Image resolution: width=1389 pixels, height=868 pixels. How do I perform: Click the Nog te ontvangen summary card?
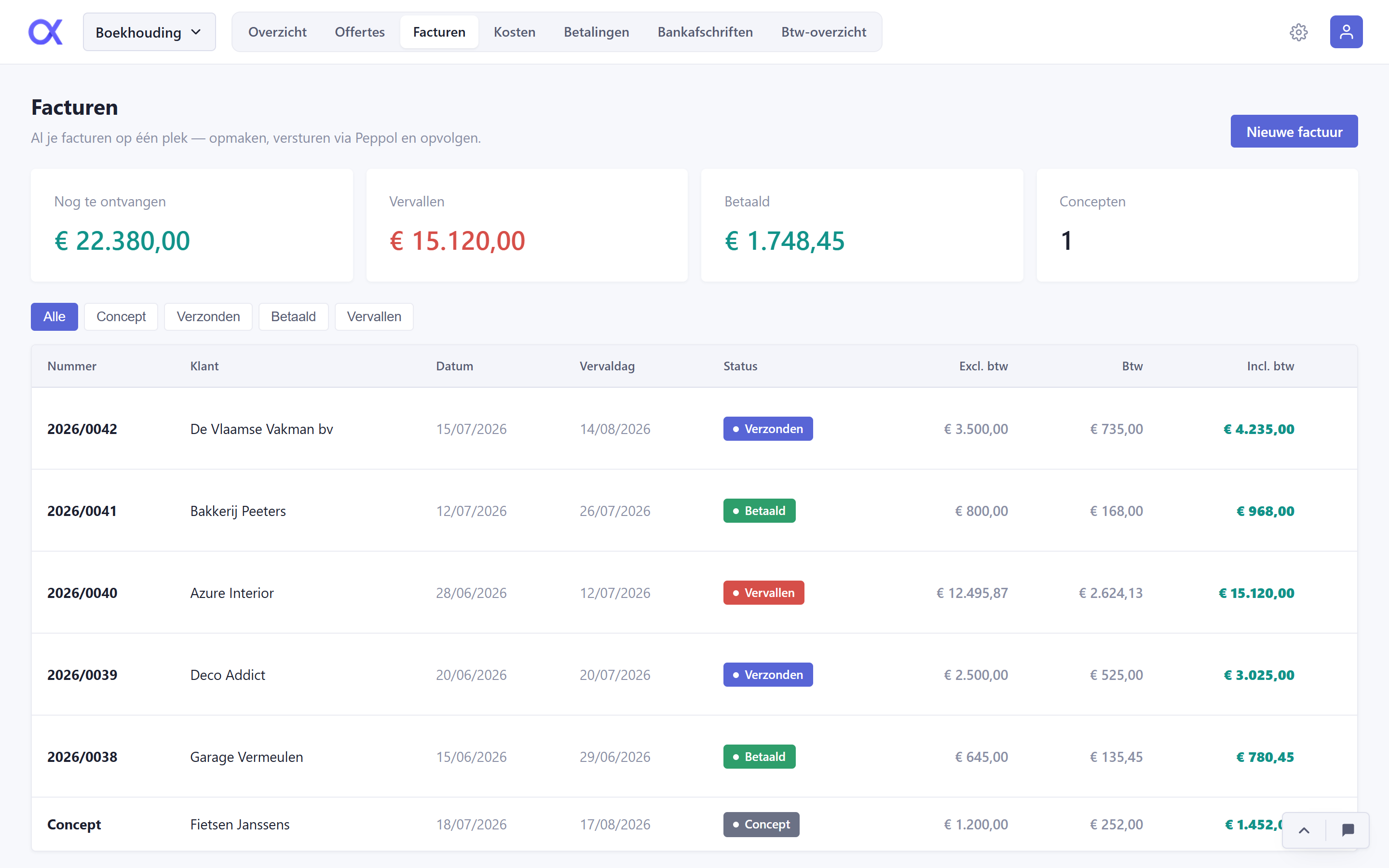coord(191,225)
